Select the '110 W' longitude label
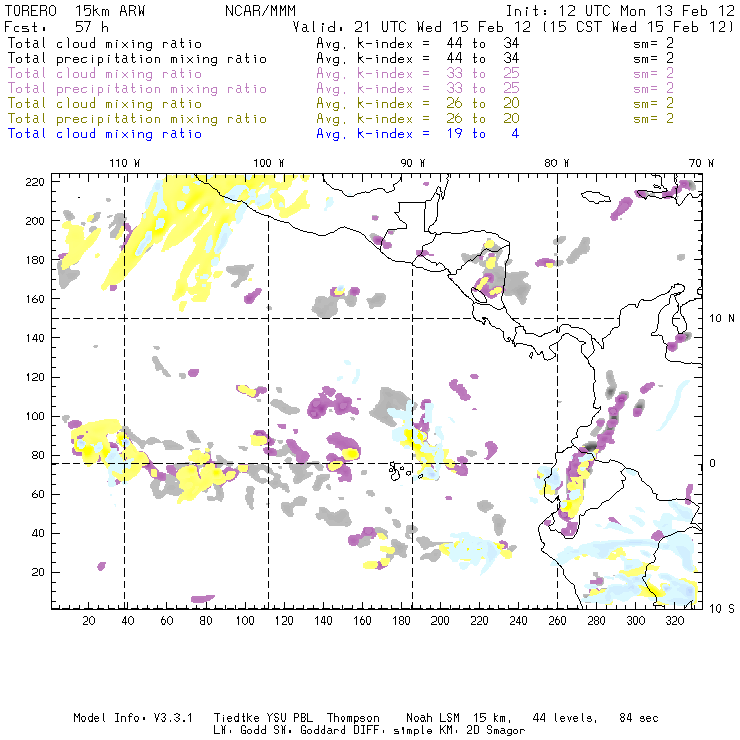The width and height of the screenshot is (740, 740). [125, 163]
